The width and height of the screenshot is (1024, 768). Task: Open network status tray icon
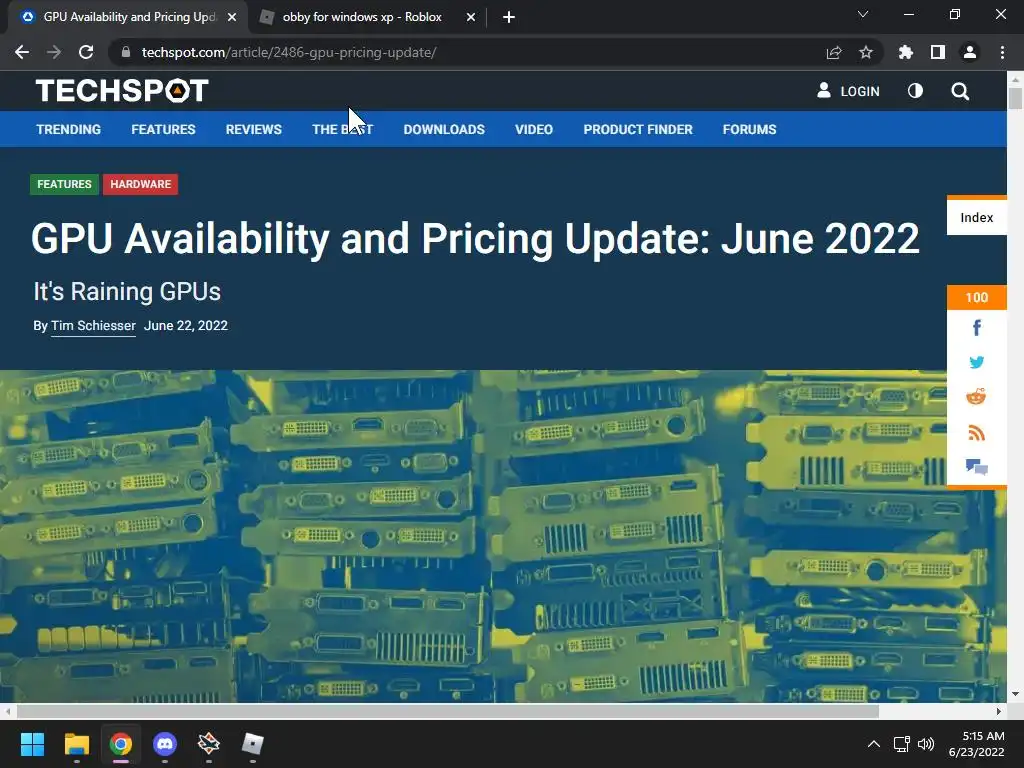(902, 744)
